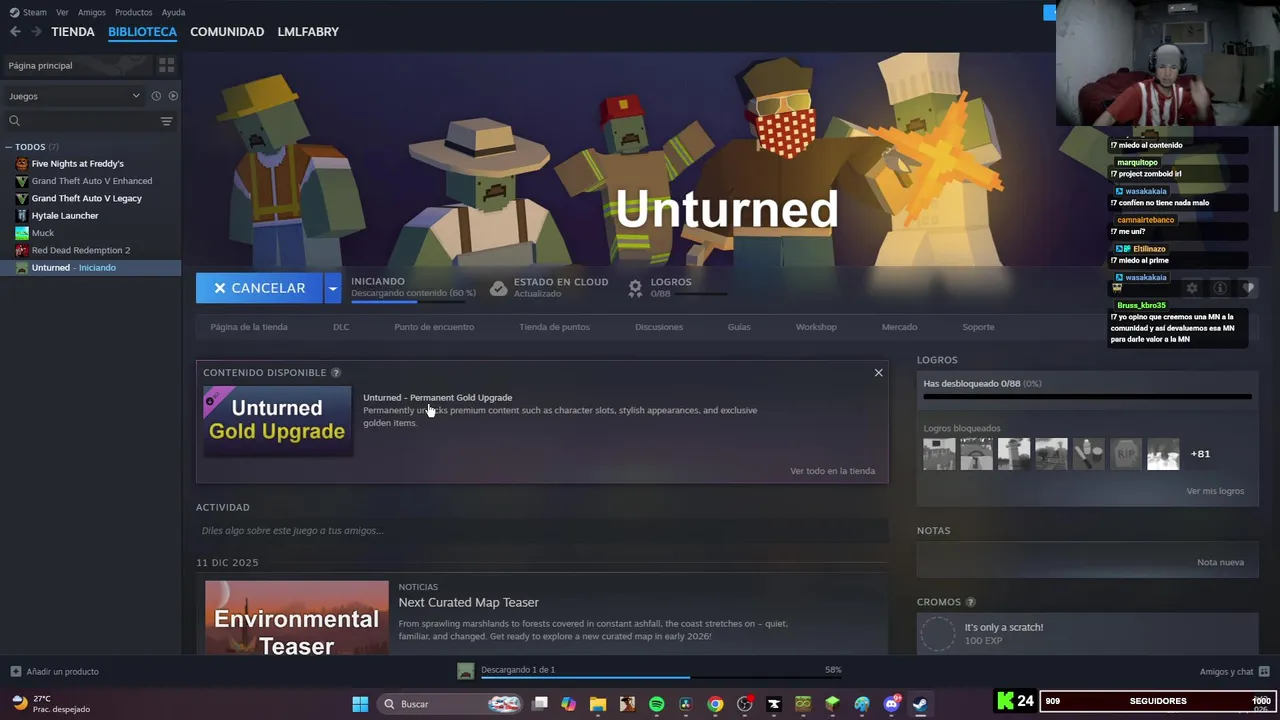Click the weather widget

50,704
